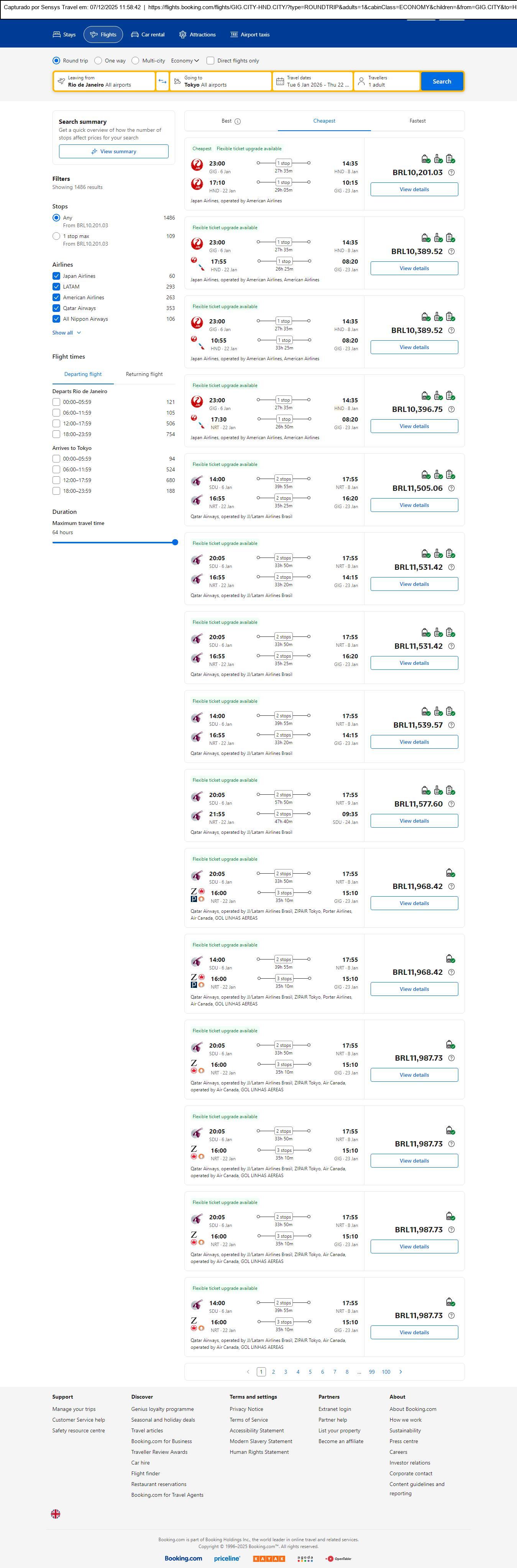Viewport: 517px width, 1568px height.
Task: Click the swap origin and destination arrows icon
Action: (162, 82)
